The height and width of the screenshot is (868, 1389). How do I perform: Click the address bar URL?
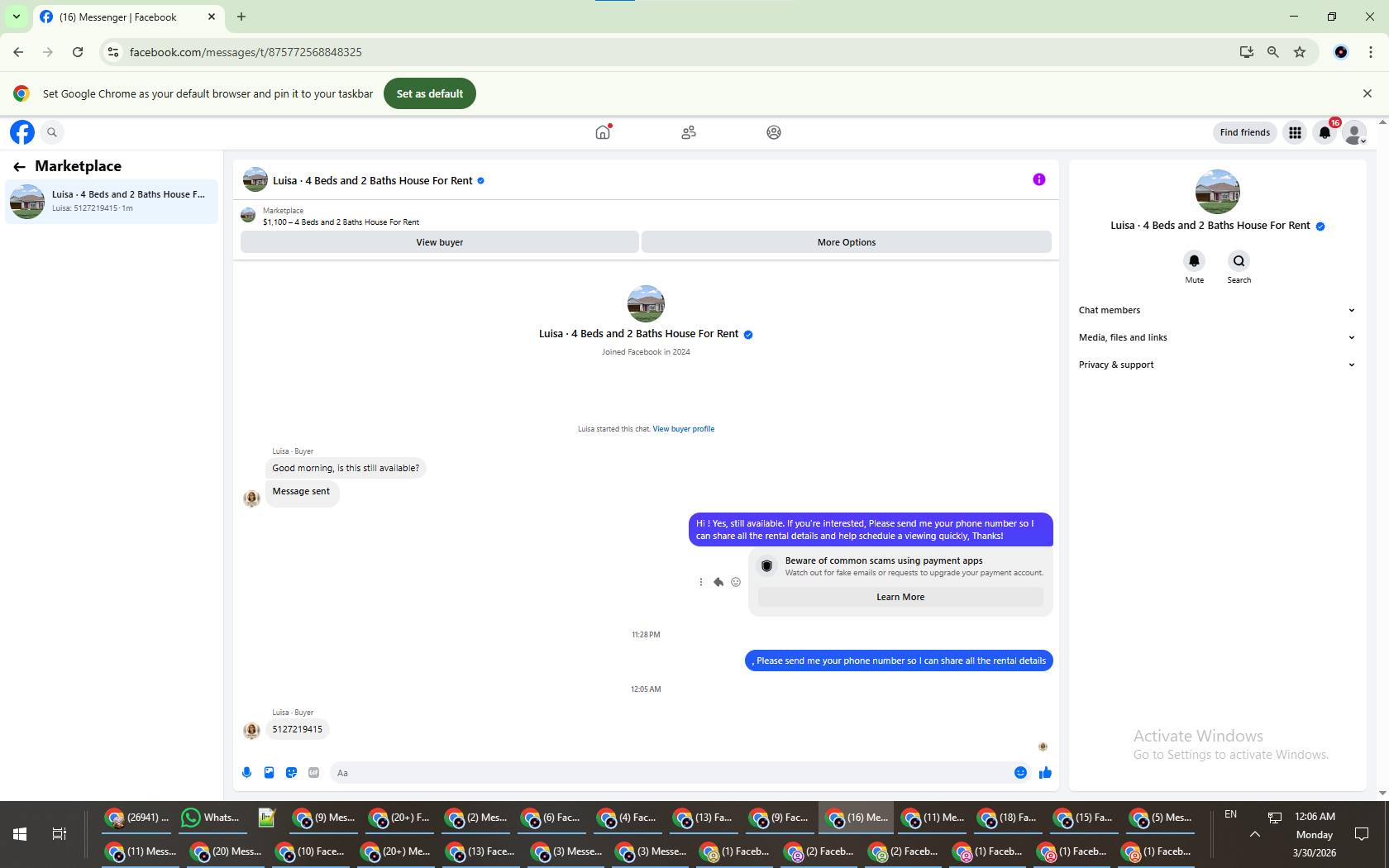pos(246,52)
